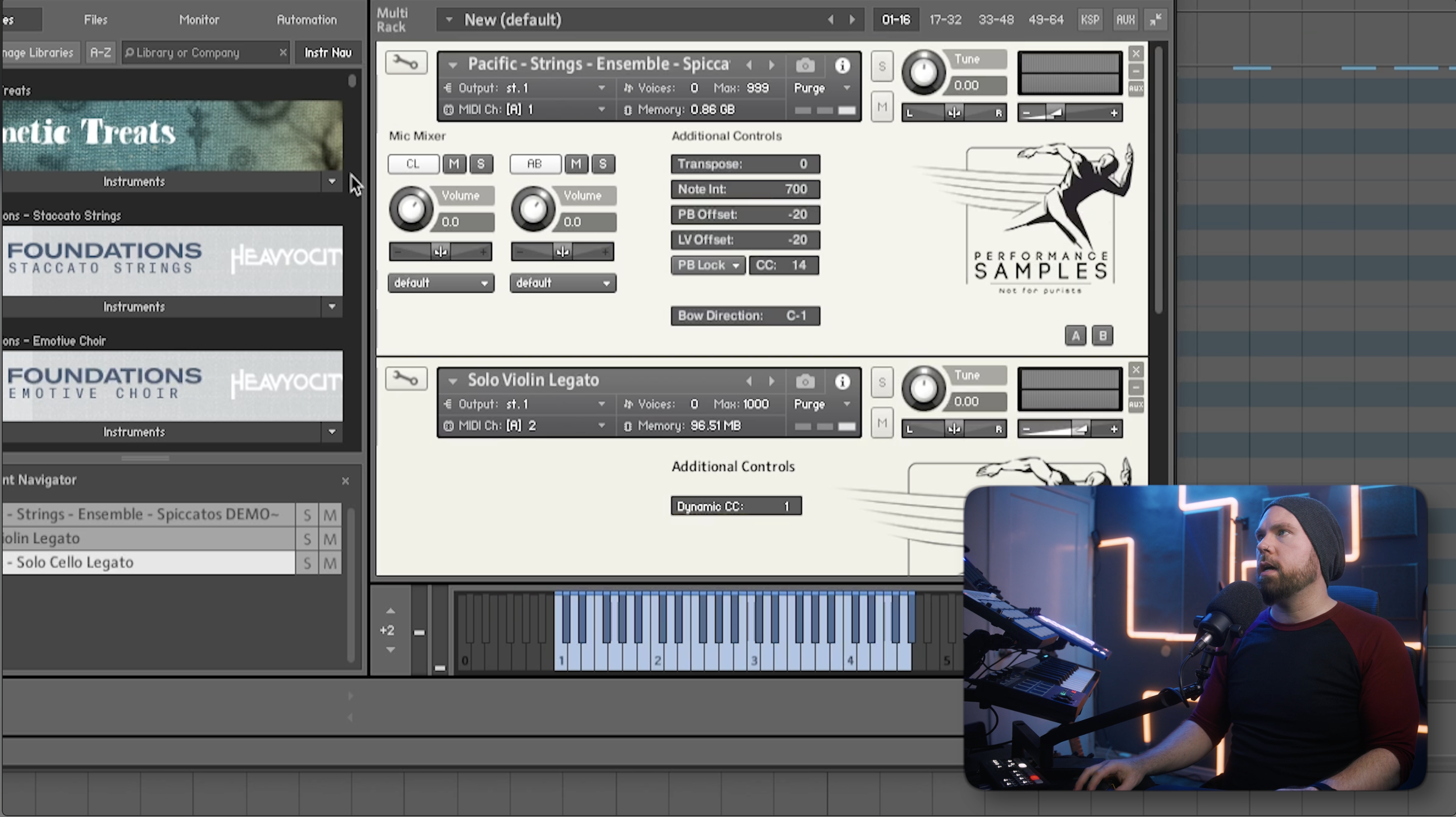Screen dimensions: 1456x817
Task: Click the KSP button
Action: coord(1090,20)
